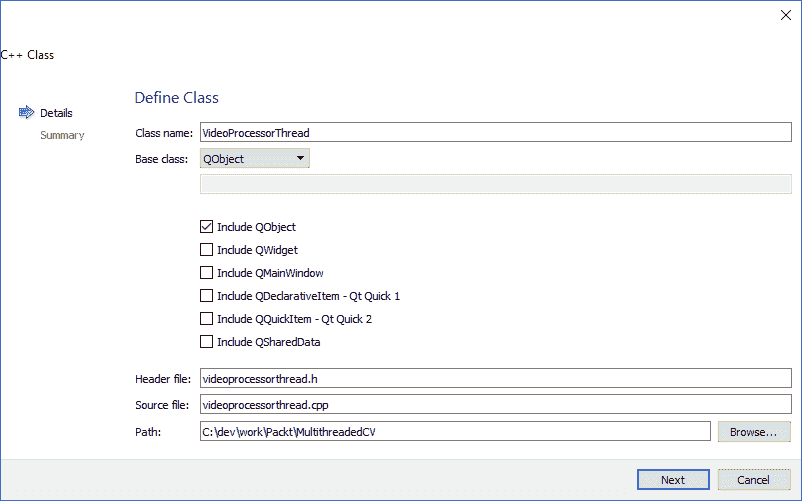This screenshot has width=802, height=501.
Task: Select the Details wizard step
Action: point(56,113)
